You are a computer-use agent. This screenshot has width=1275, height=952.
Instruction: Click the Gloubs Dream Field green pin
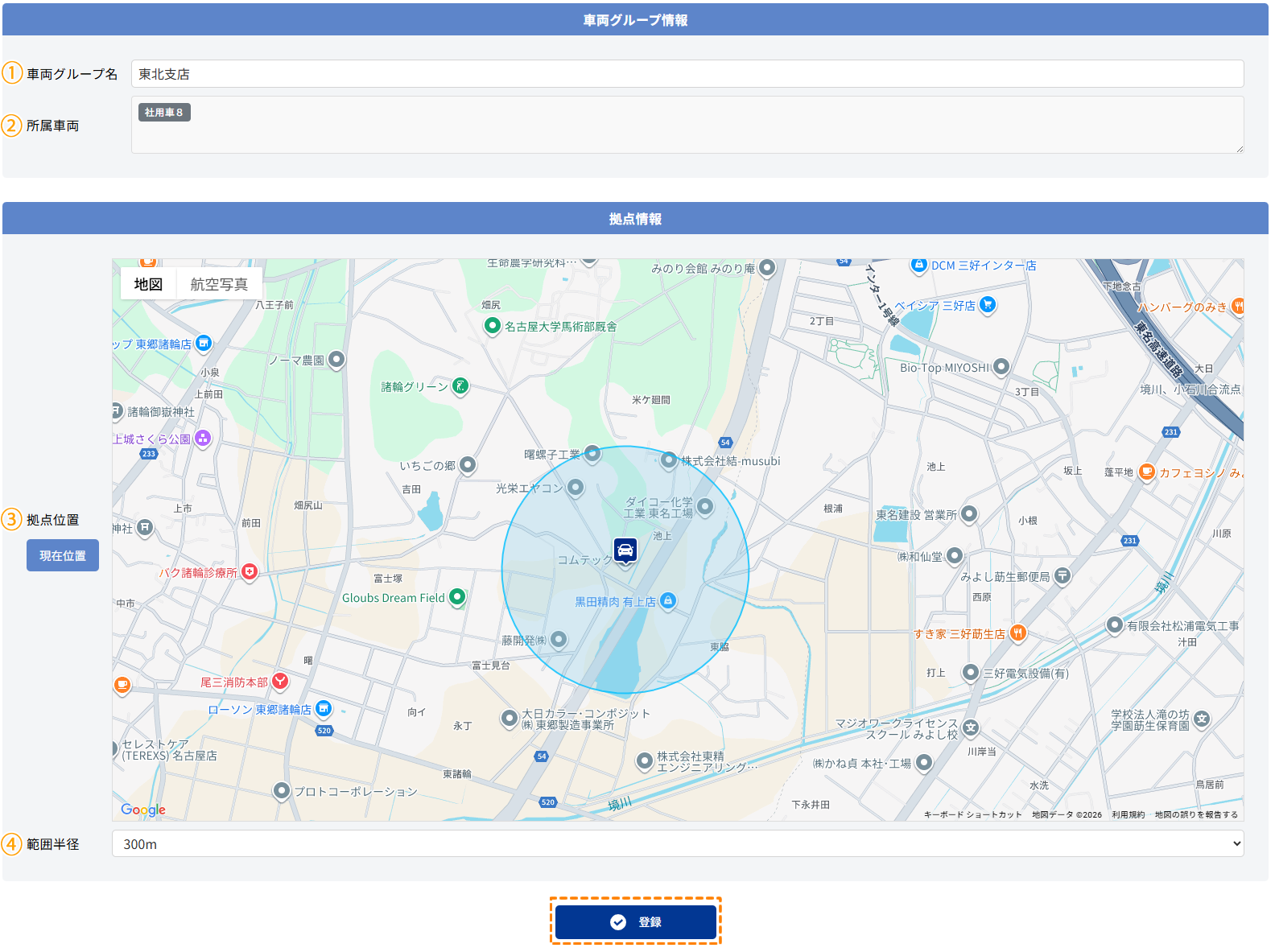tap(457, 596)
